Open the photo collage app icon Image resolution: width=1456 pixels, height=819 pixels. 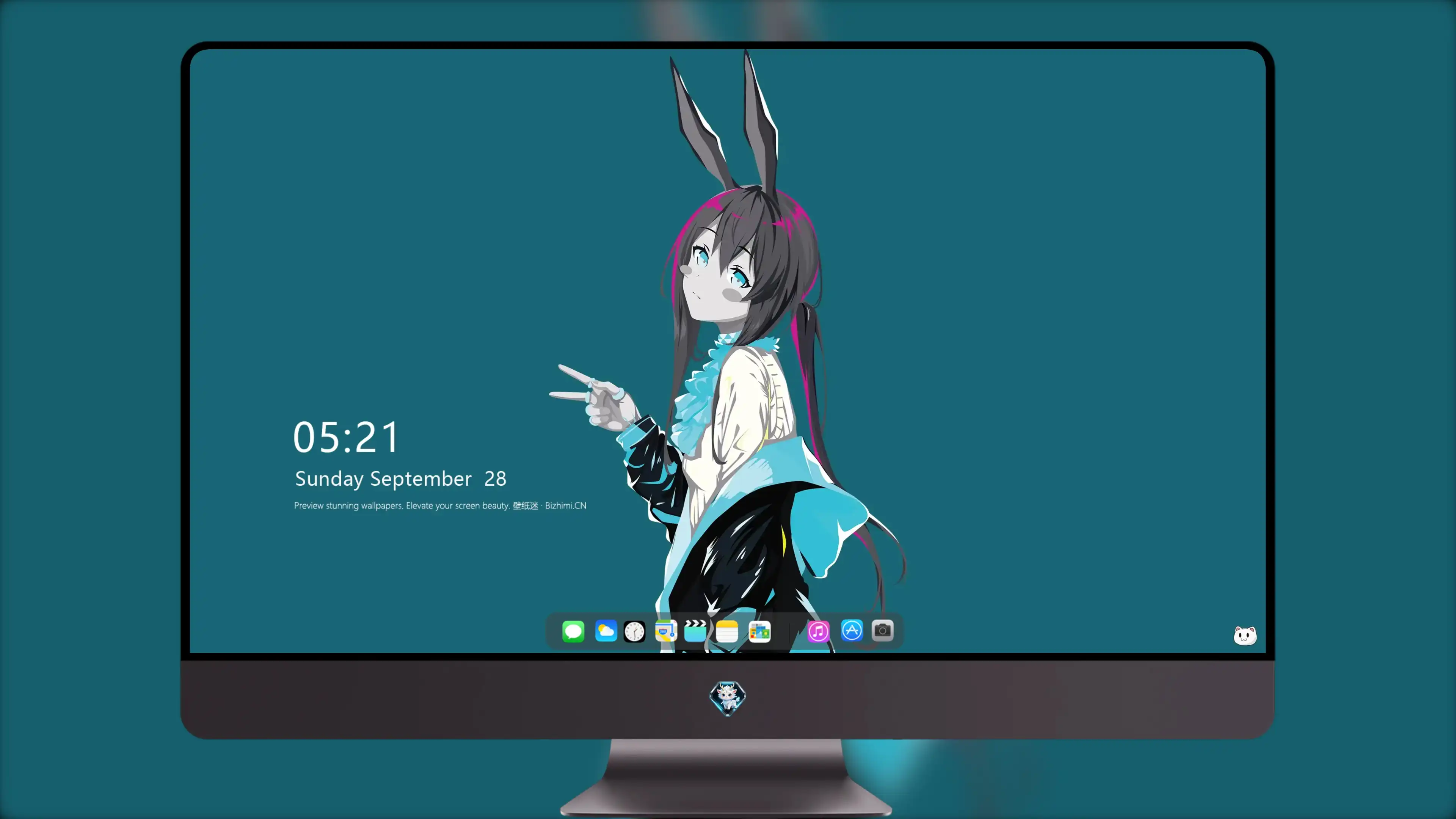759,631
